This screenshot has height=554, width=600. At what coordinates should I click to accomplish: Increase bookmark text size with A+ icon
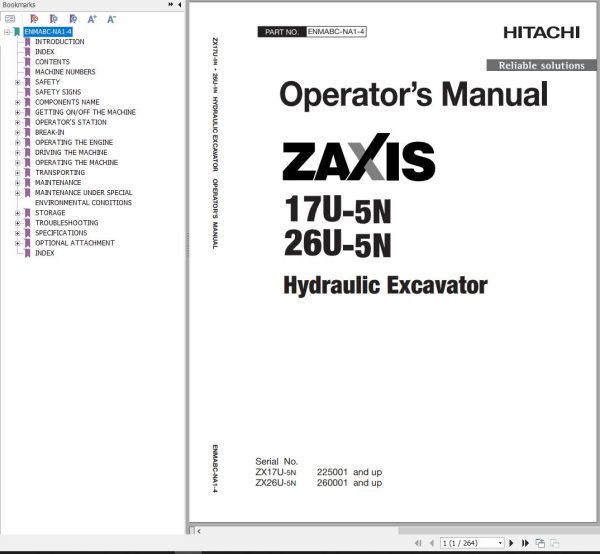pos(92,19)
